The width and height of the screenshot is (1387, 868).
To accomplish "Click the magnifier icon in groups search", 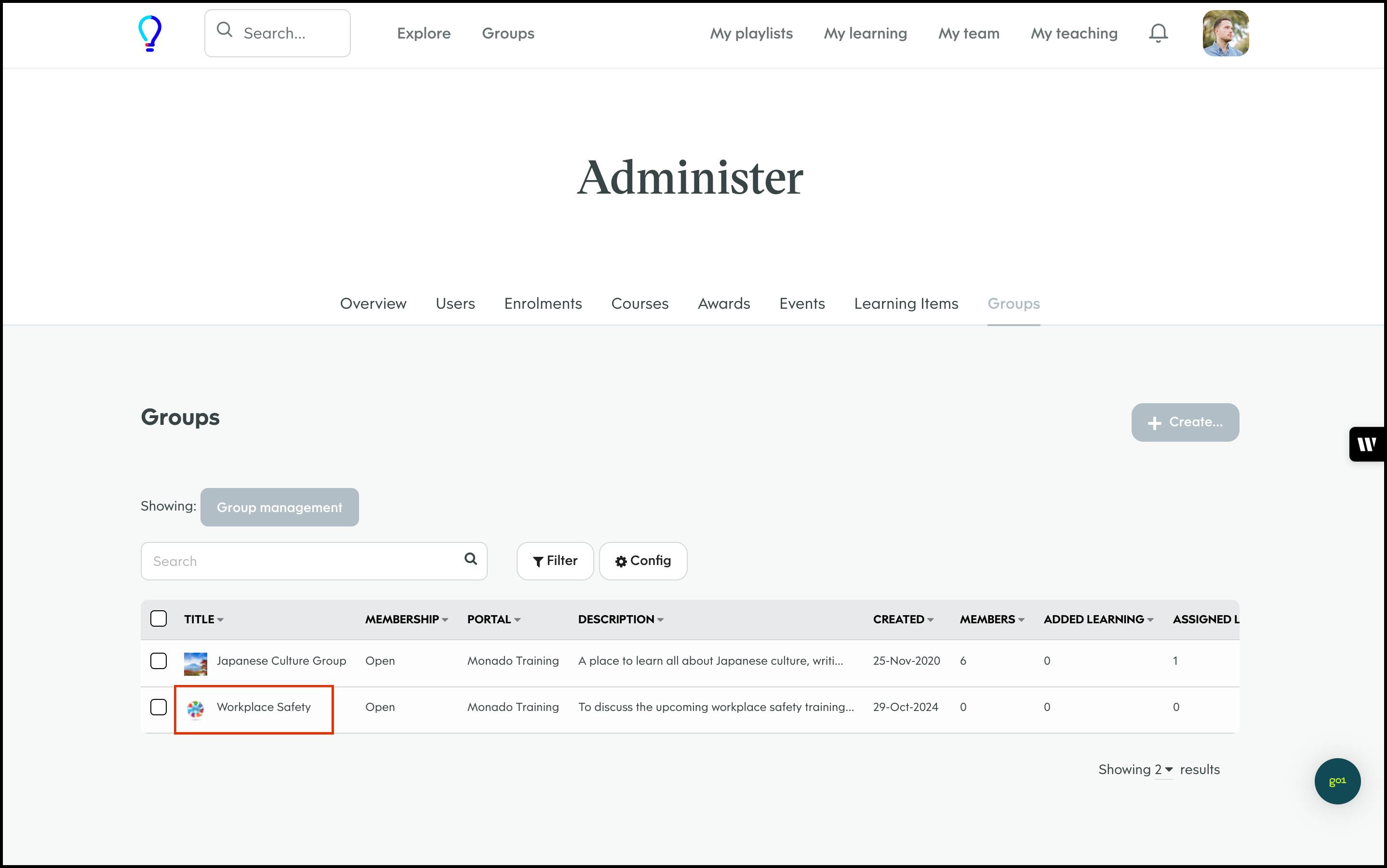I will click(x=470, y=559).
